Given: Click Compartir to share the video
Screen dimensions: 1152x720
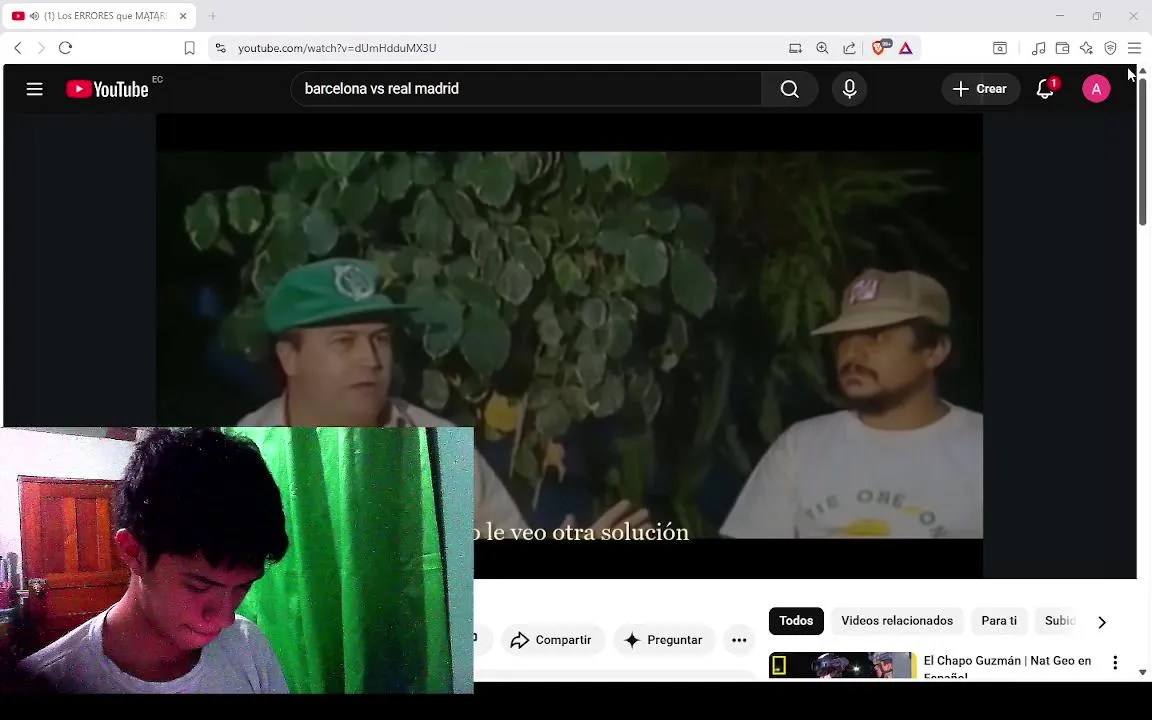Looking at the screenshot, I should click(552, 640).
